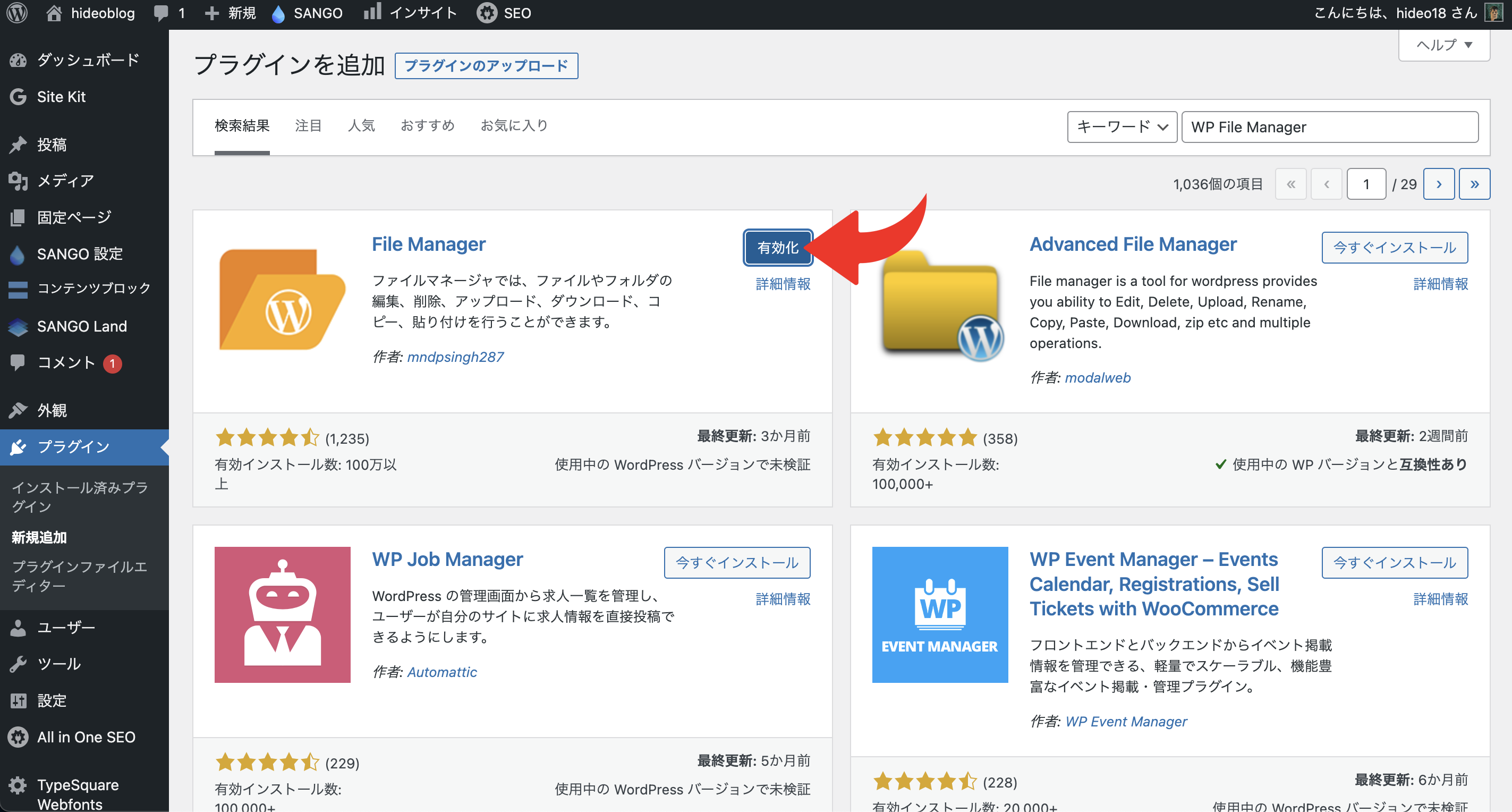Open hideoblog site home icon
Image resolution: width=1512 pixels, height=812 pixels.
pyautogui.click(x=54, y=13)
